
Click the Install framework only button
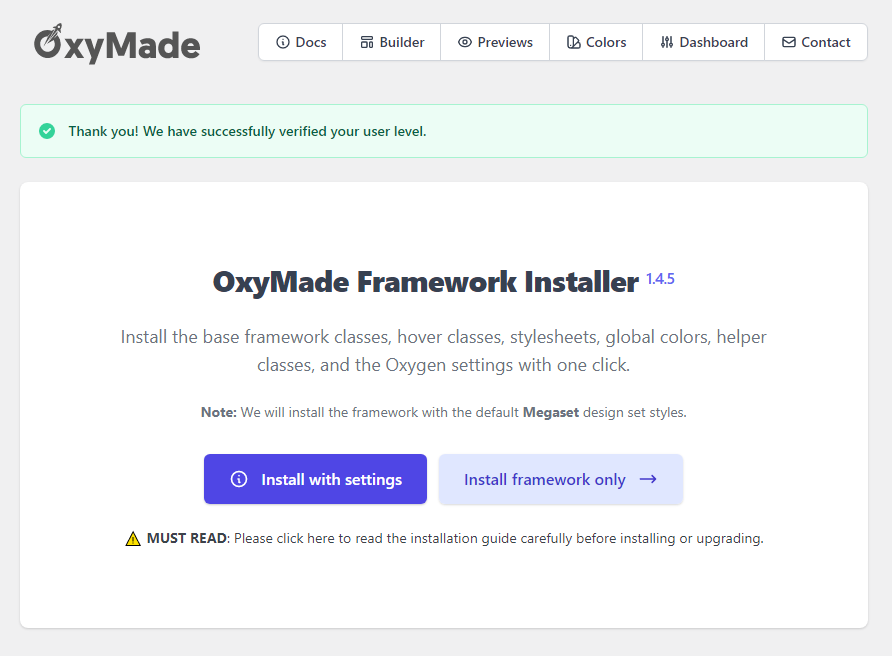(x=560, y=479)
